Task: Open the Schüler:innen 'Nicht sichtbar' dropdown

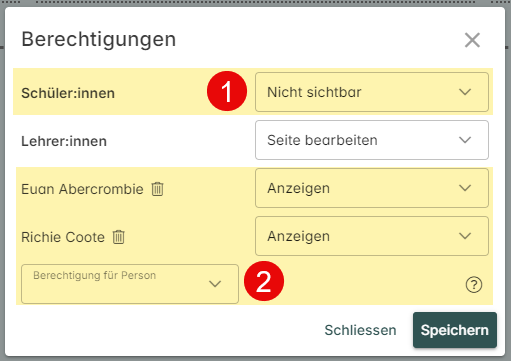Action: (x=372, y=92)
